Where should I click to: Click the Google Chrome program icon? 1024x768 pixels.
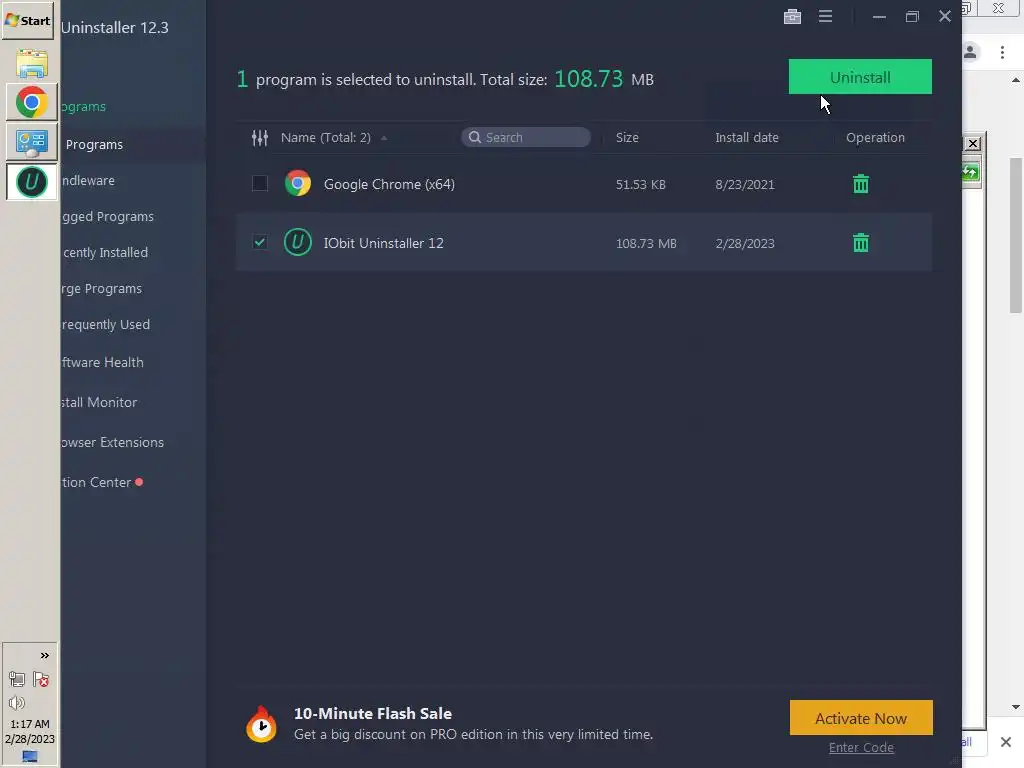[x=298, y=184]
